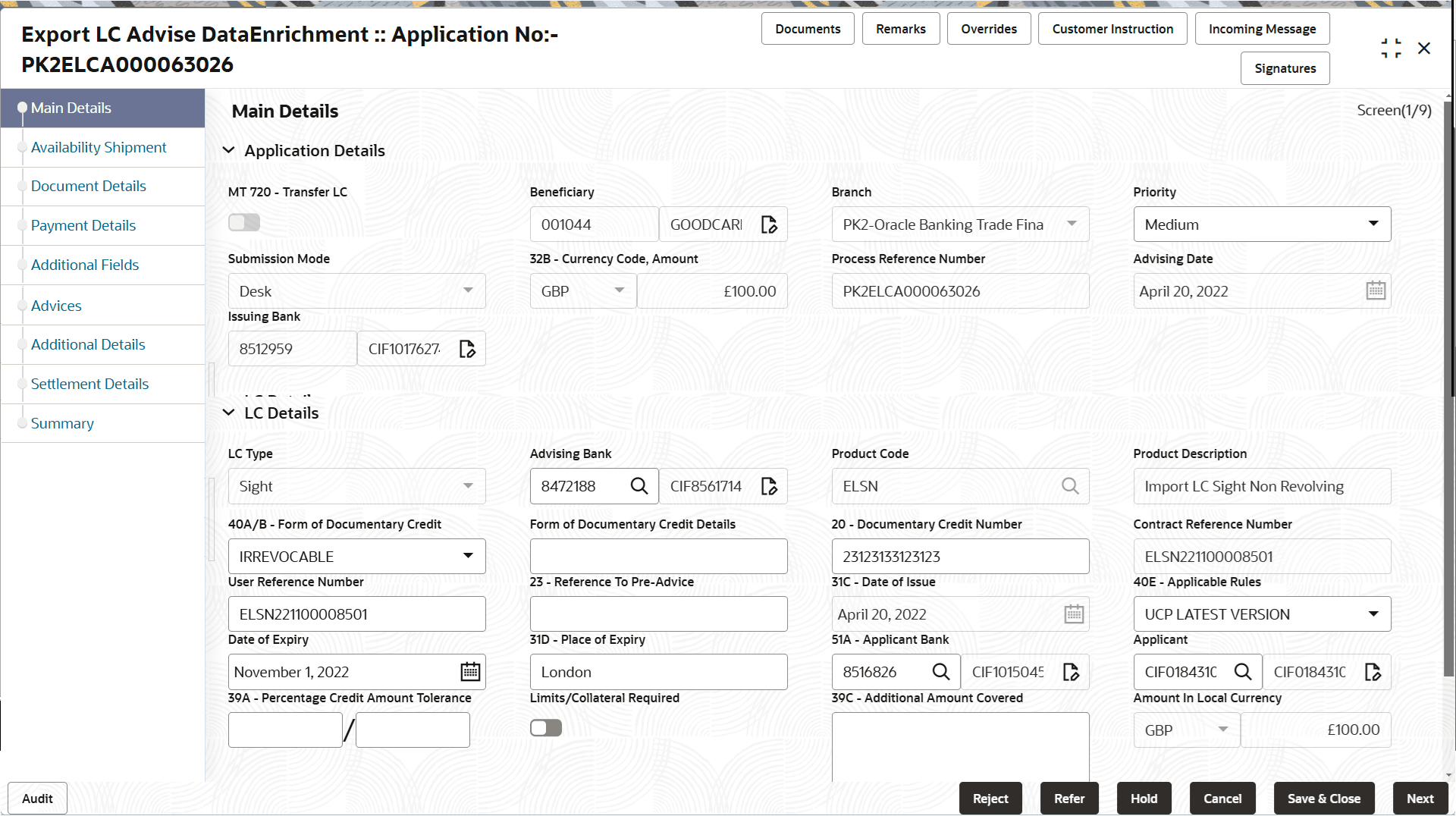Open the Priority dropdown
The image size is (1456, 816).
coord(1373,224)
